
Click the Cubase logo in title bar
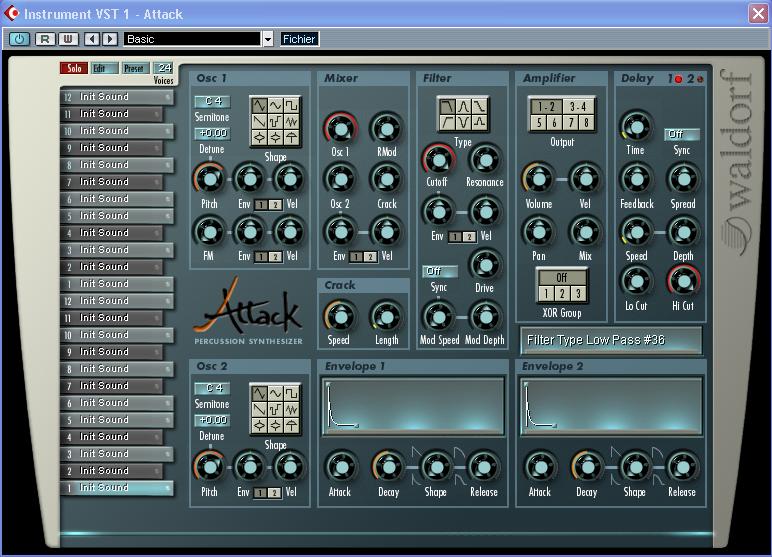point(11,13)
